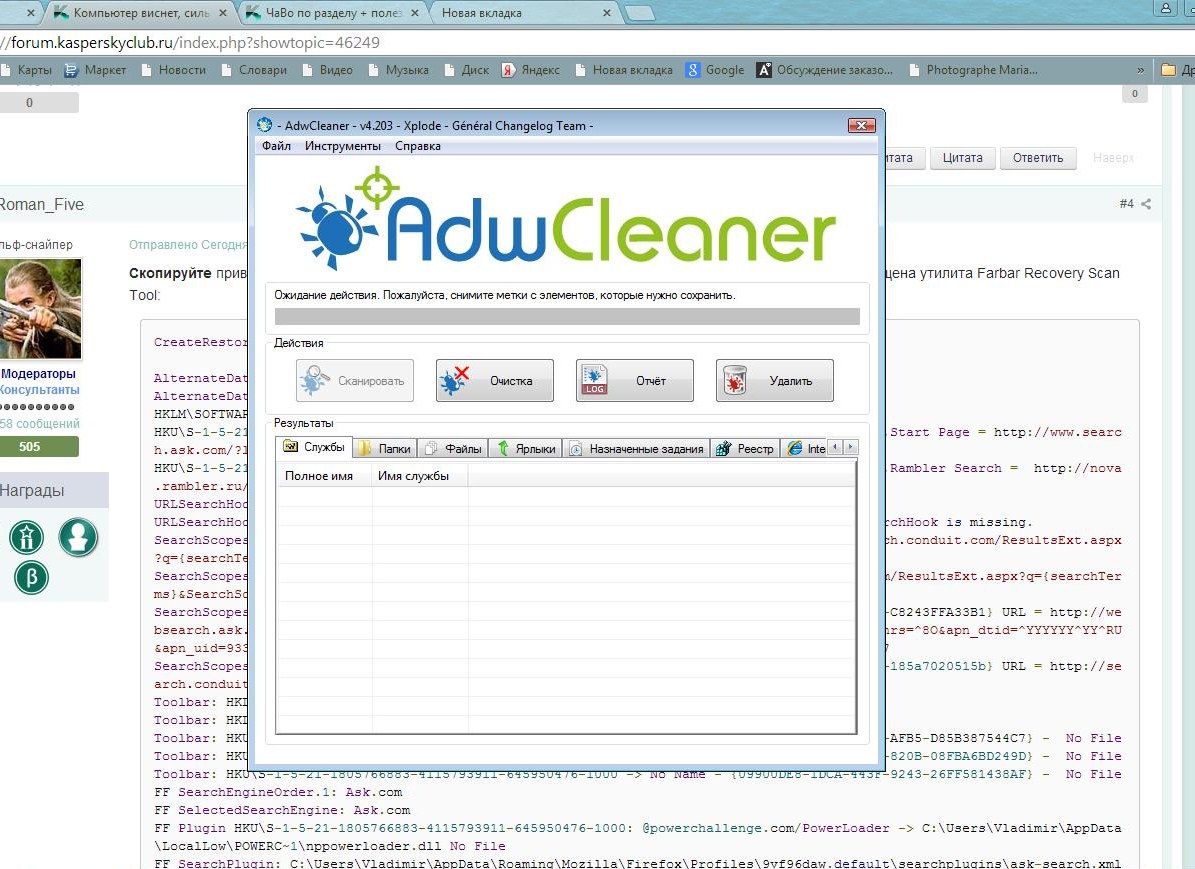The image size is (1195, 869).
Task: Start scan with Сканировать button
Action: 354,380
